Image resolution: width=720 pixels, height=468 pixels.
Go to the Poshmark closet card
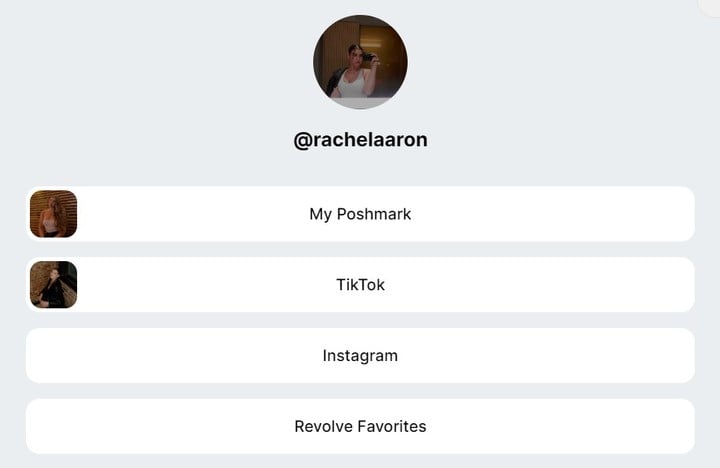360,214
